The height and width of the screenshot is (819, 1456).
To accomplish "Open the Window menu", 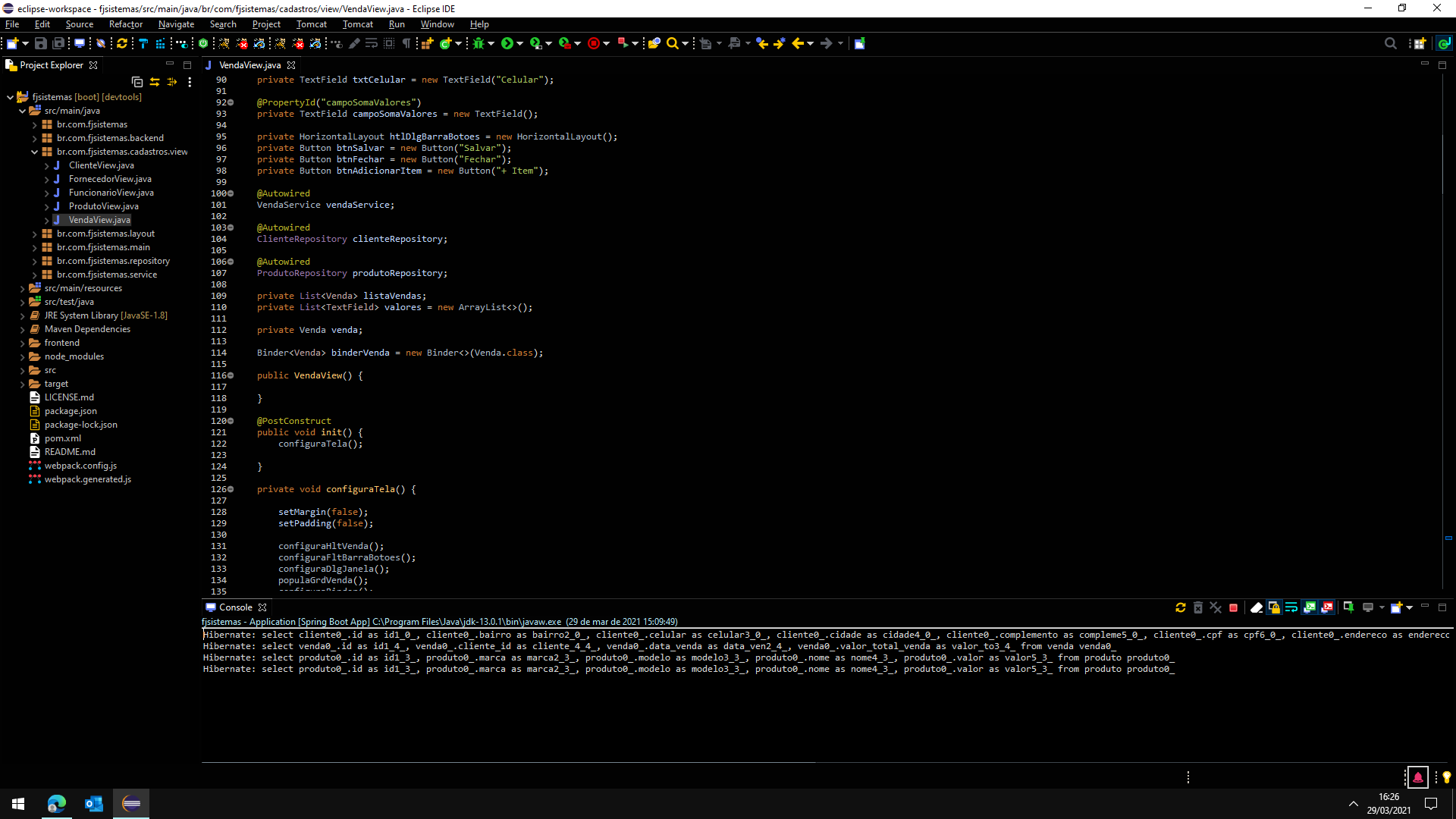I will click(438, 24).
